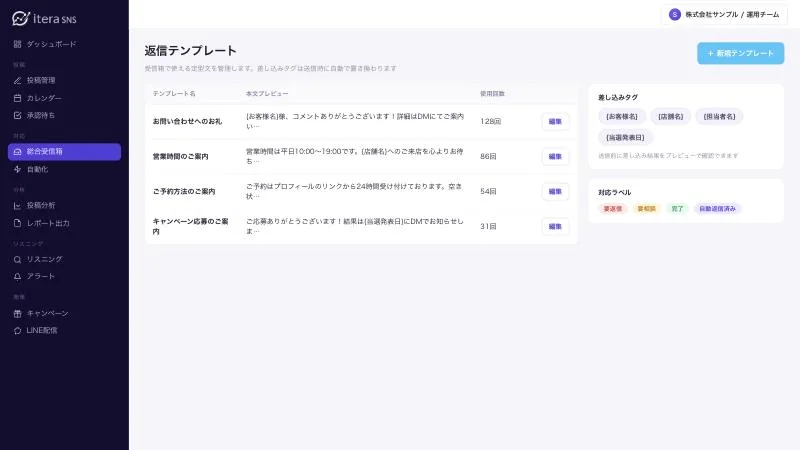800x450 pixels.
Task: Click the 31回 usage count
Action: tap(488, 227)
